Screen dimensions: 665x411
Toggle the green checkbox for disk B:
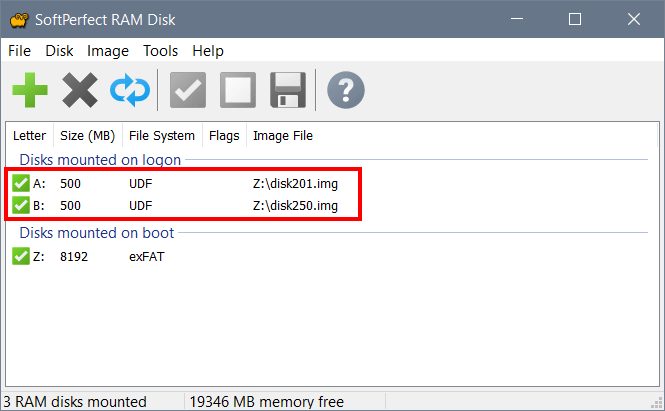point(21,205)
